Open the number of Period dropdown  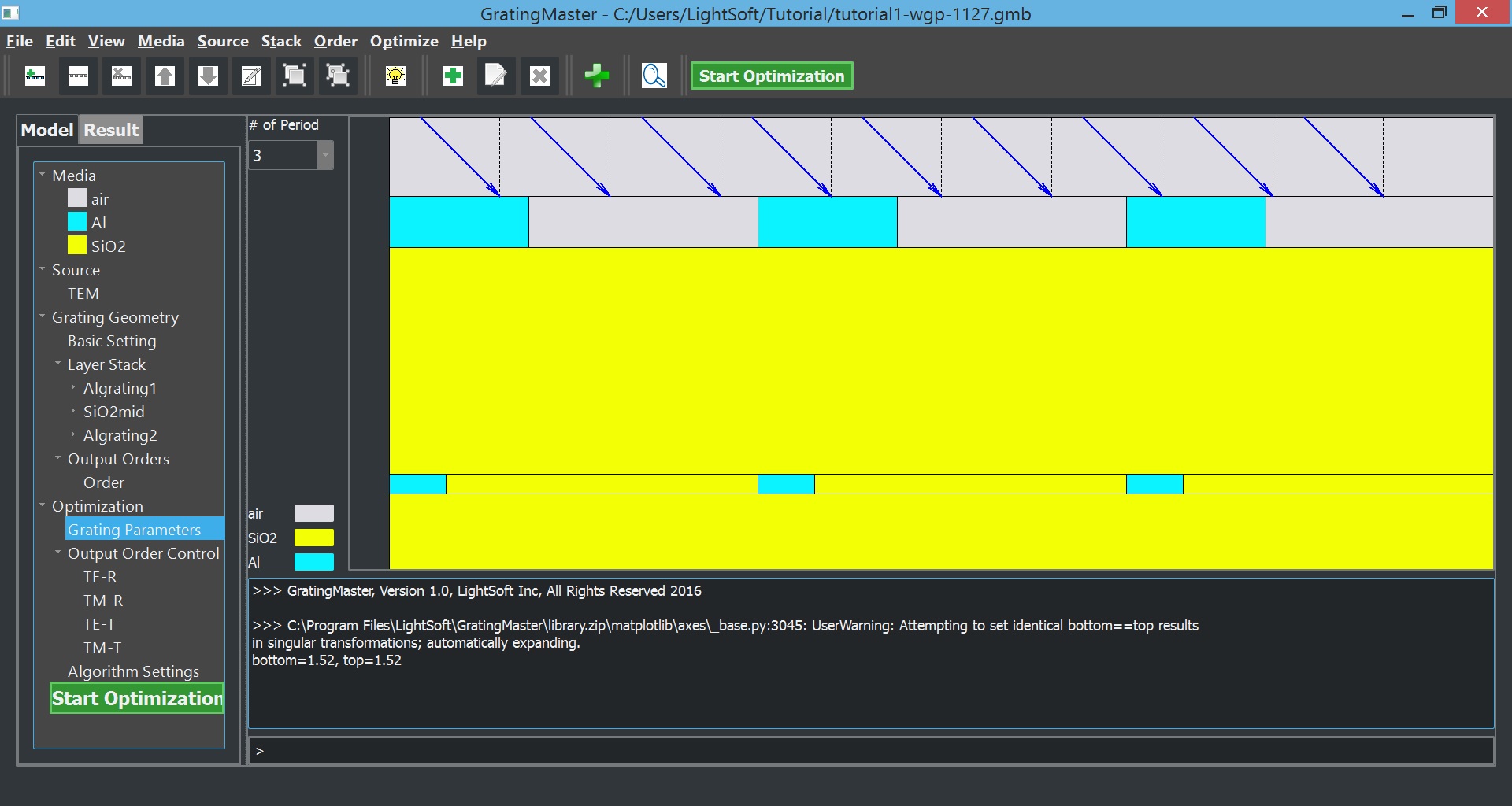click(x=325, y=155)
